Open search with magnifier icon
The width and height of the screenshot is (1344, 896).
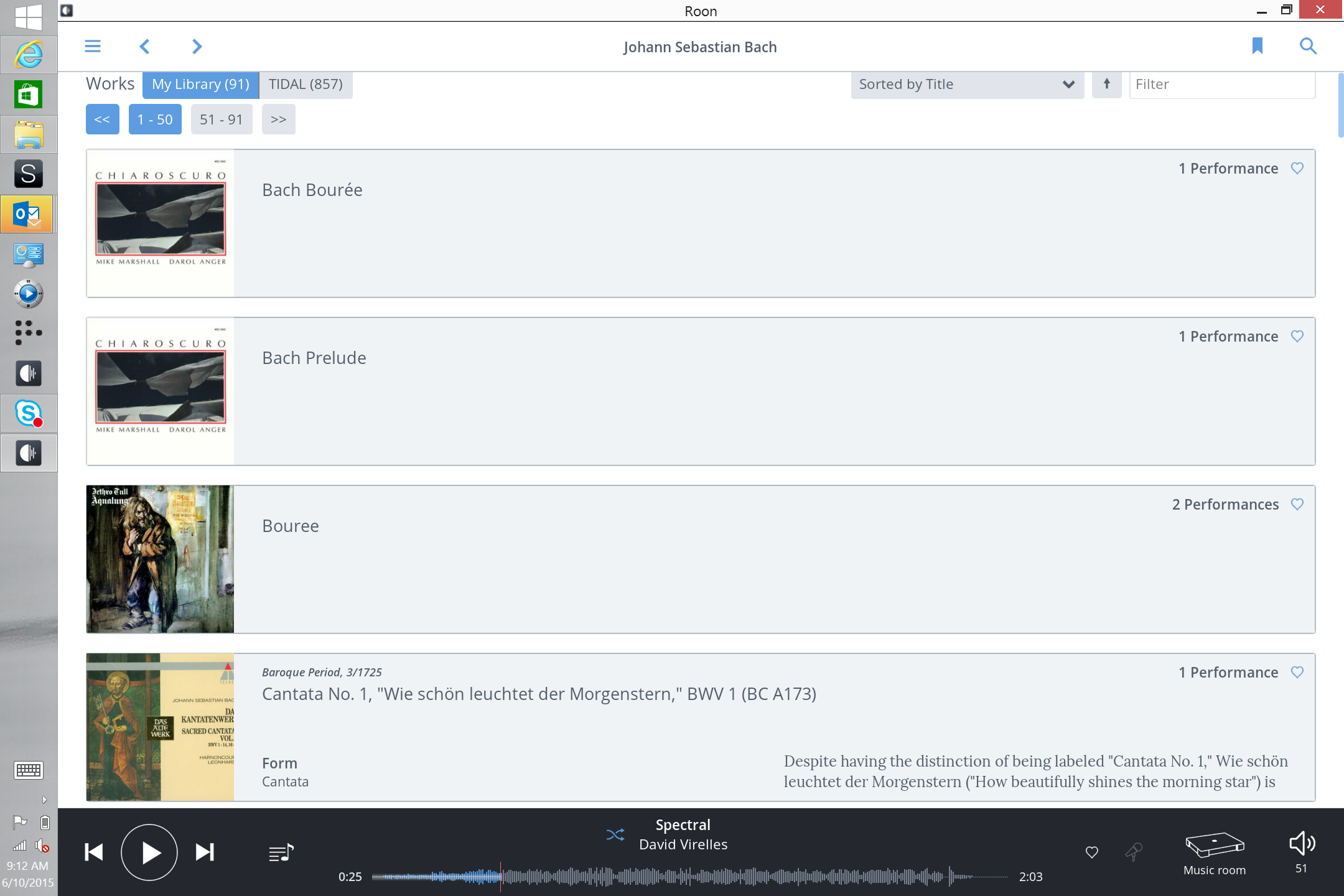click(x=1308, y=46)
